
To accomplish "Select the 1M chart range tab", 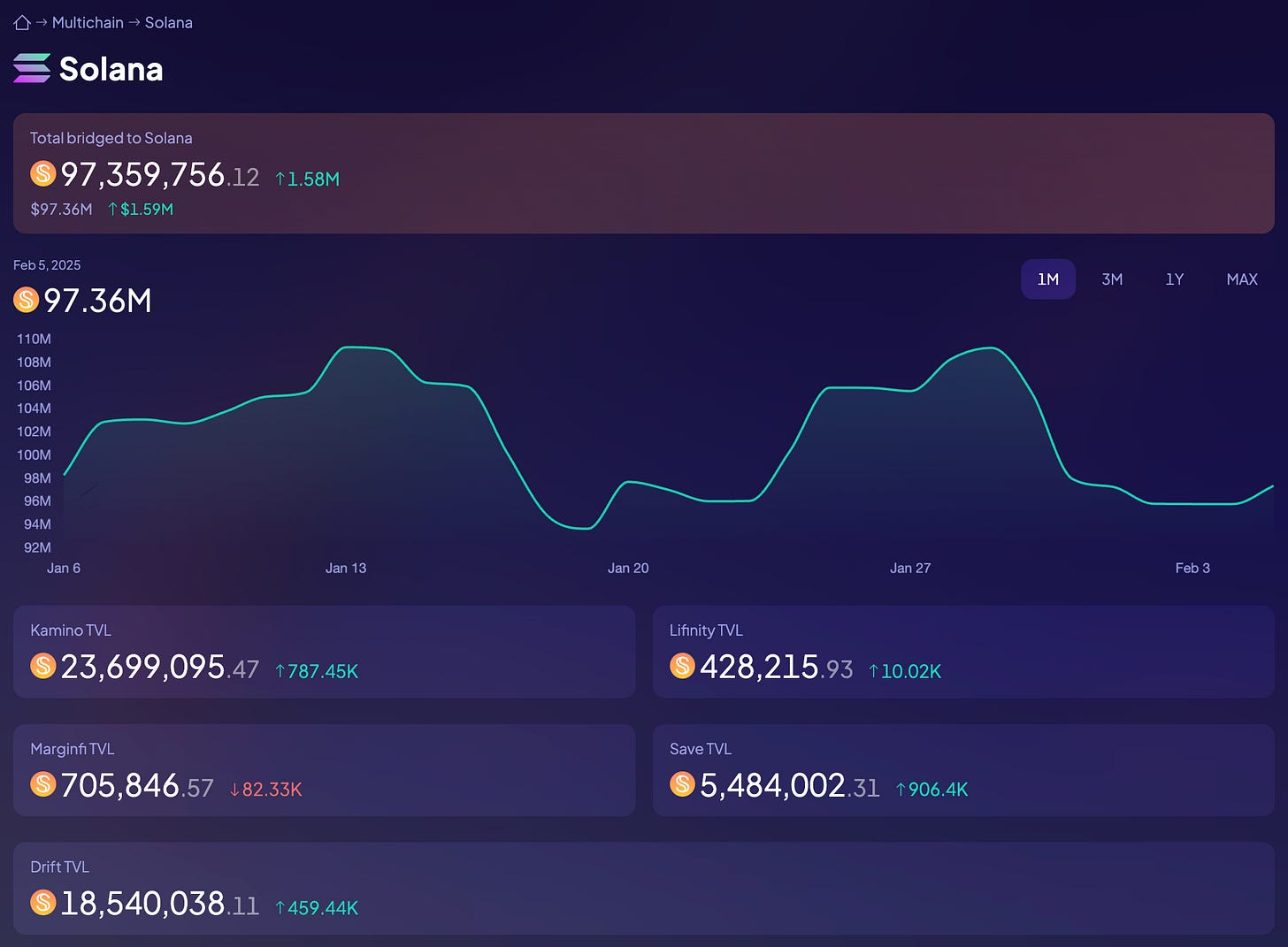I will tap(1048, 279).
